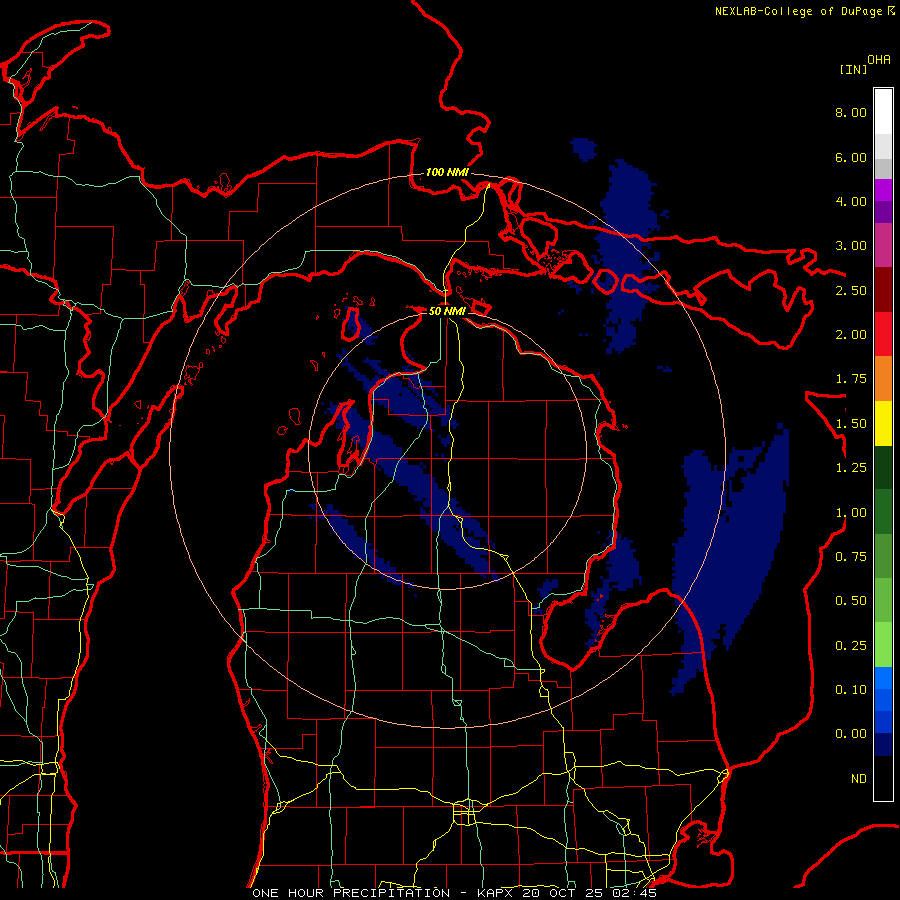Click the ONE HOUR PRECIPITATION caption
Viewport: 900px width, 900px height.
tap(351, 893)
